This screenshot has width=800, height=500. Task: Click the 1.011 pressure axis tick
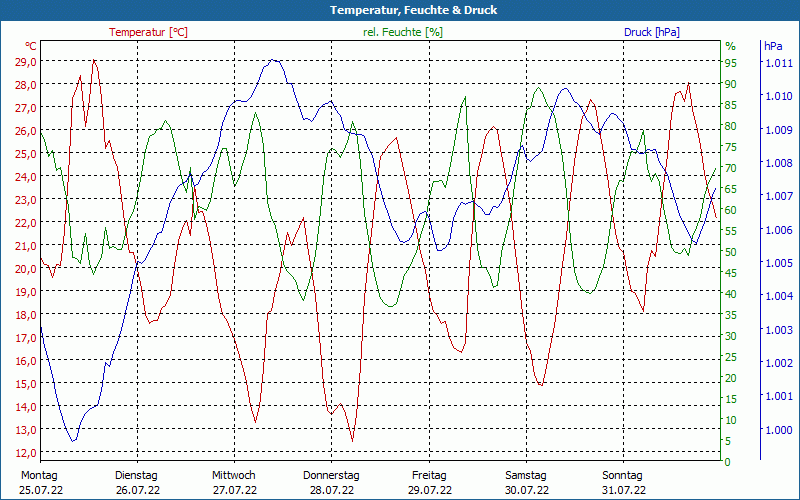coord(777,63)
